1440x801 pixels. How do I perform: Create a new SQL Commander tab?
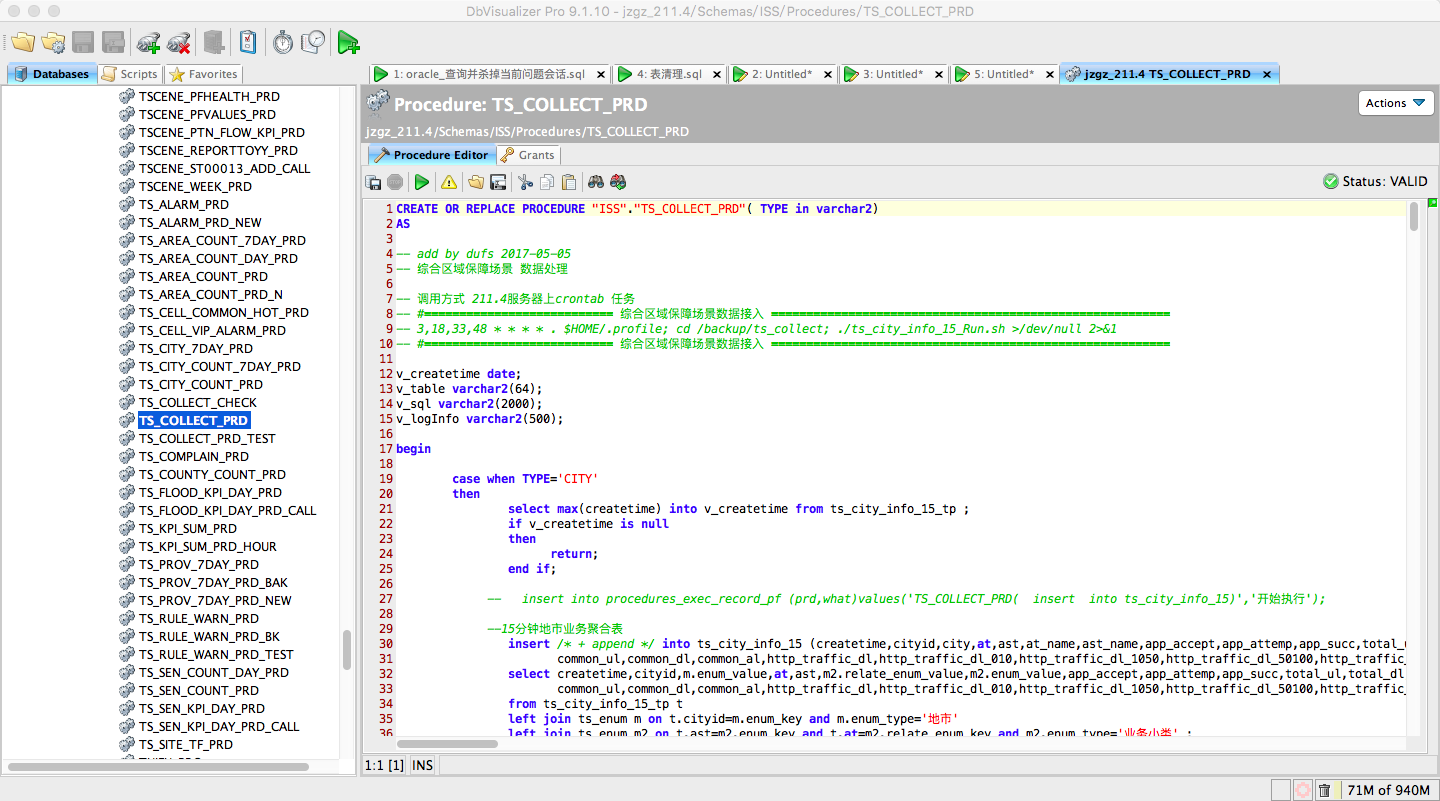348,42
